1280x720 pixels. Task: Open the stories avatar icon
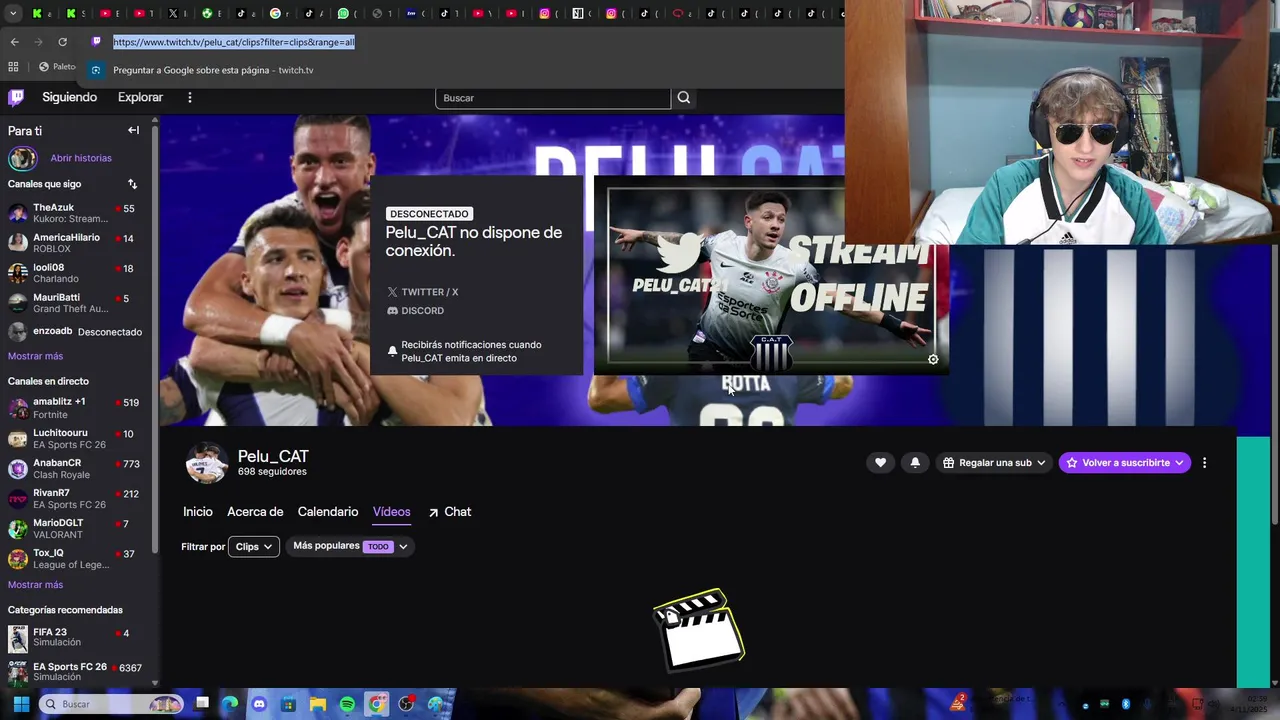point(22,158)
